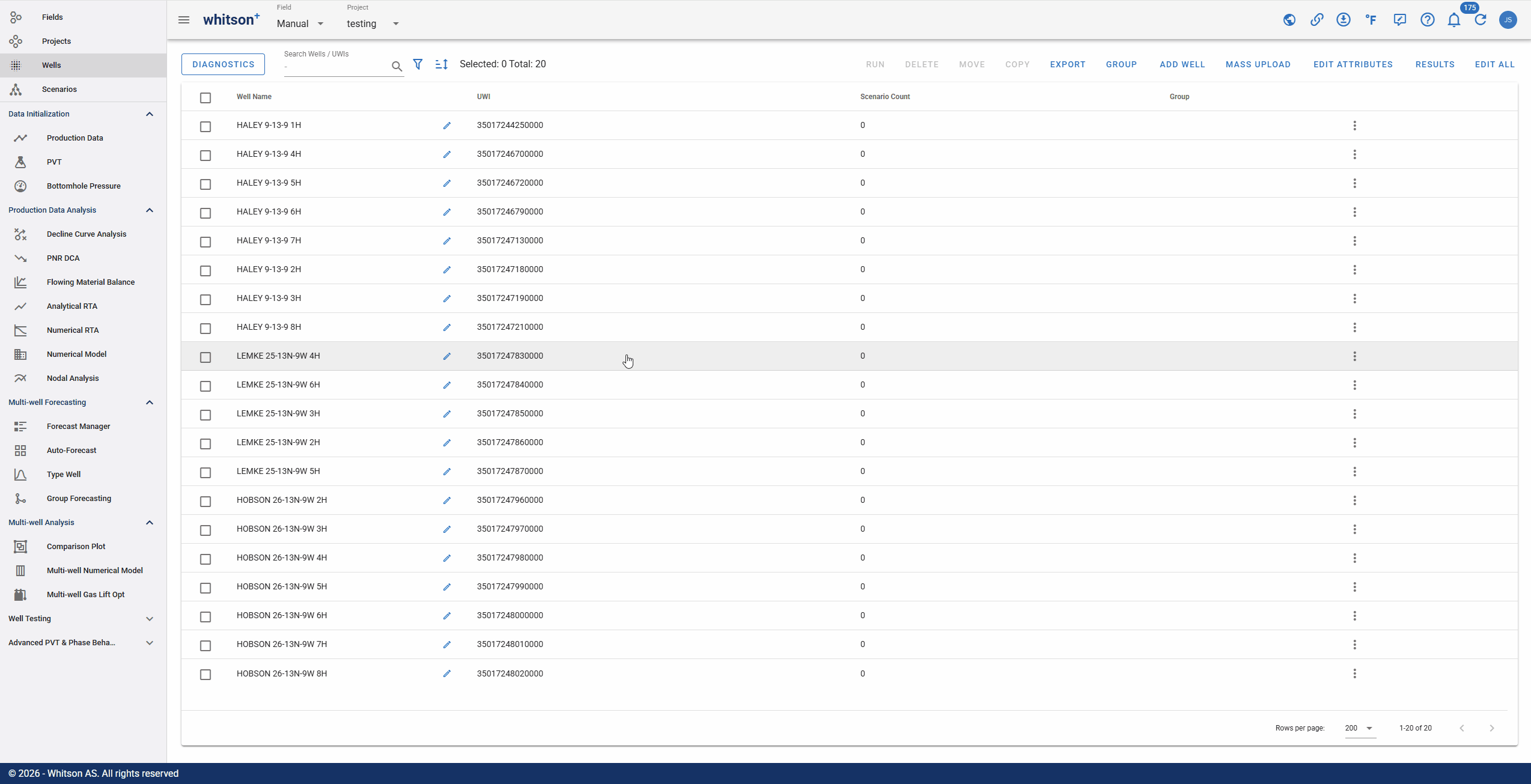Open Production Data page
The width and height of the screenshot is (1531, 784).
(83, 138)
